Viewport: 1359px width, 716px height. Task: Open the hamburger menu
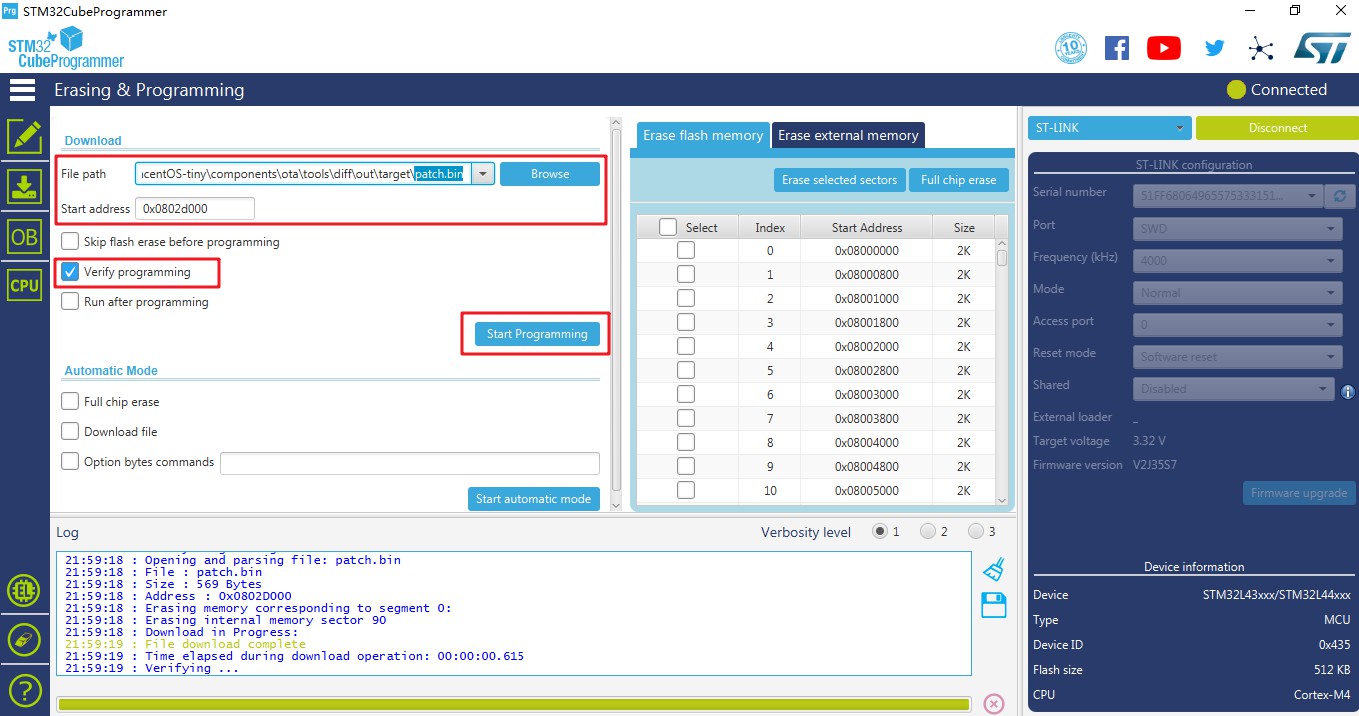(23, 90)
